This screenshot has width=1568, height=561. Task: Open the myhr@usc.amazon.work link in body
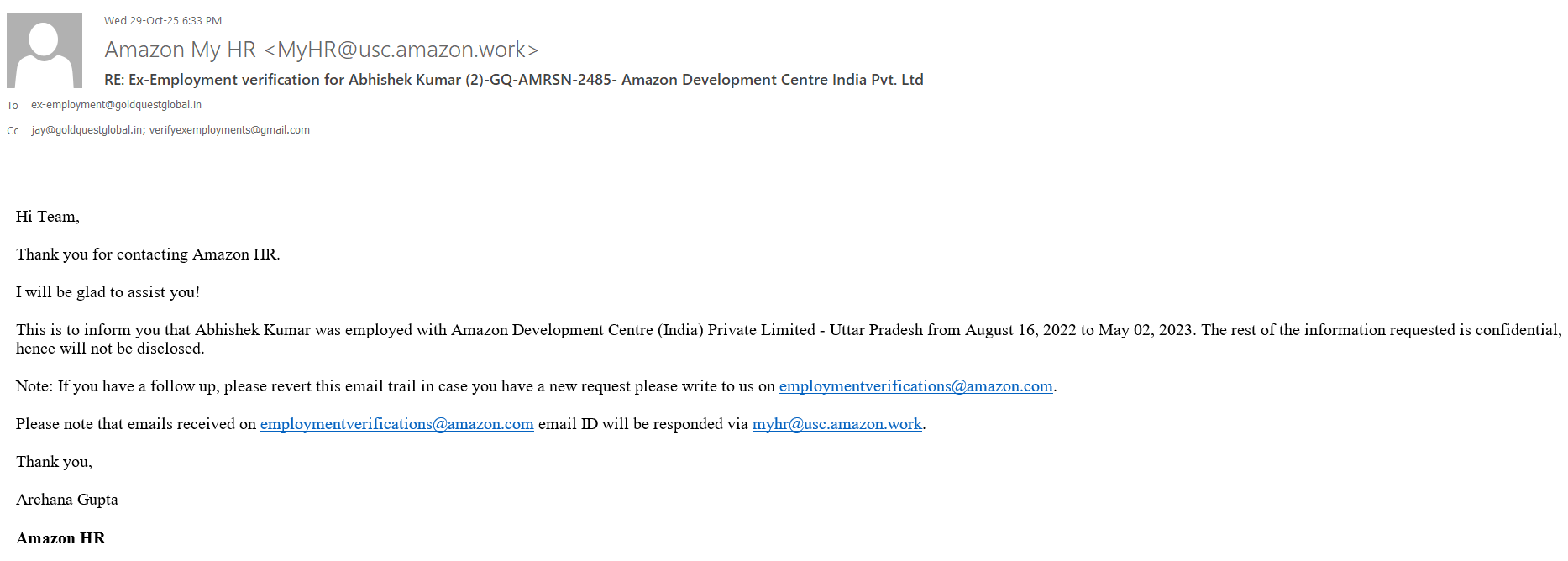point(836,424)
